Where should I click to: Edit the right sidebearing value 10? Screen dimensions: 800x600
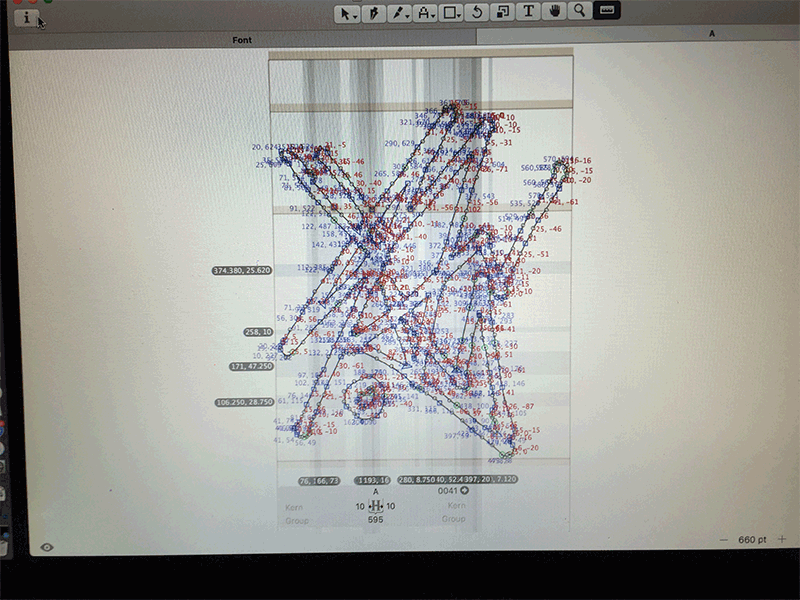click(390, 506)
